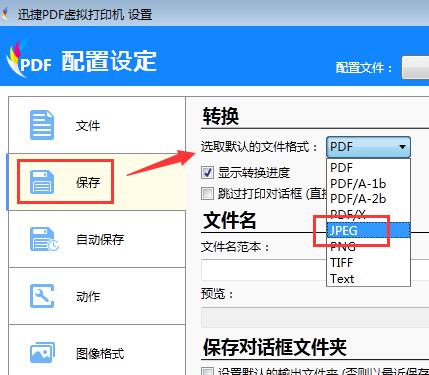Choose PDF/X from format list
This screenshot has width=429, height=375.
tap(368, 215)
